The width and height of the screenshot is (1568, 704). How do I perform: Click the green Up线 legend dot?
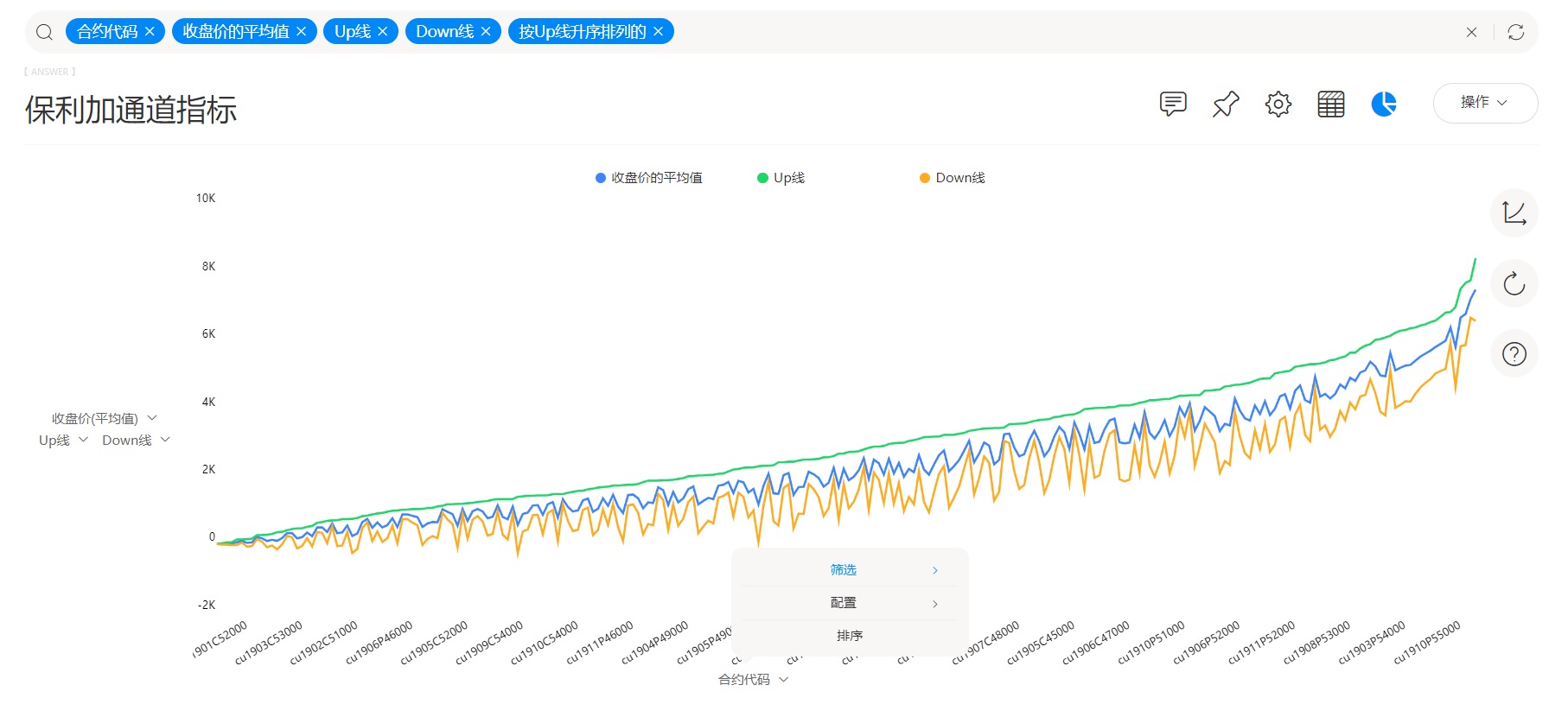tap(762, 178)
